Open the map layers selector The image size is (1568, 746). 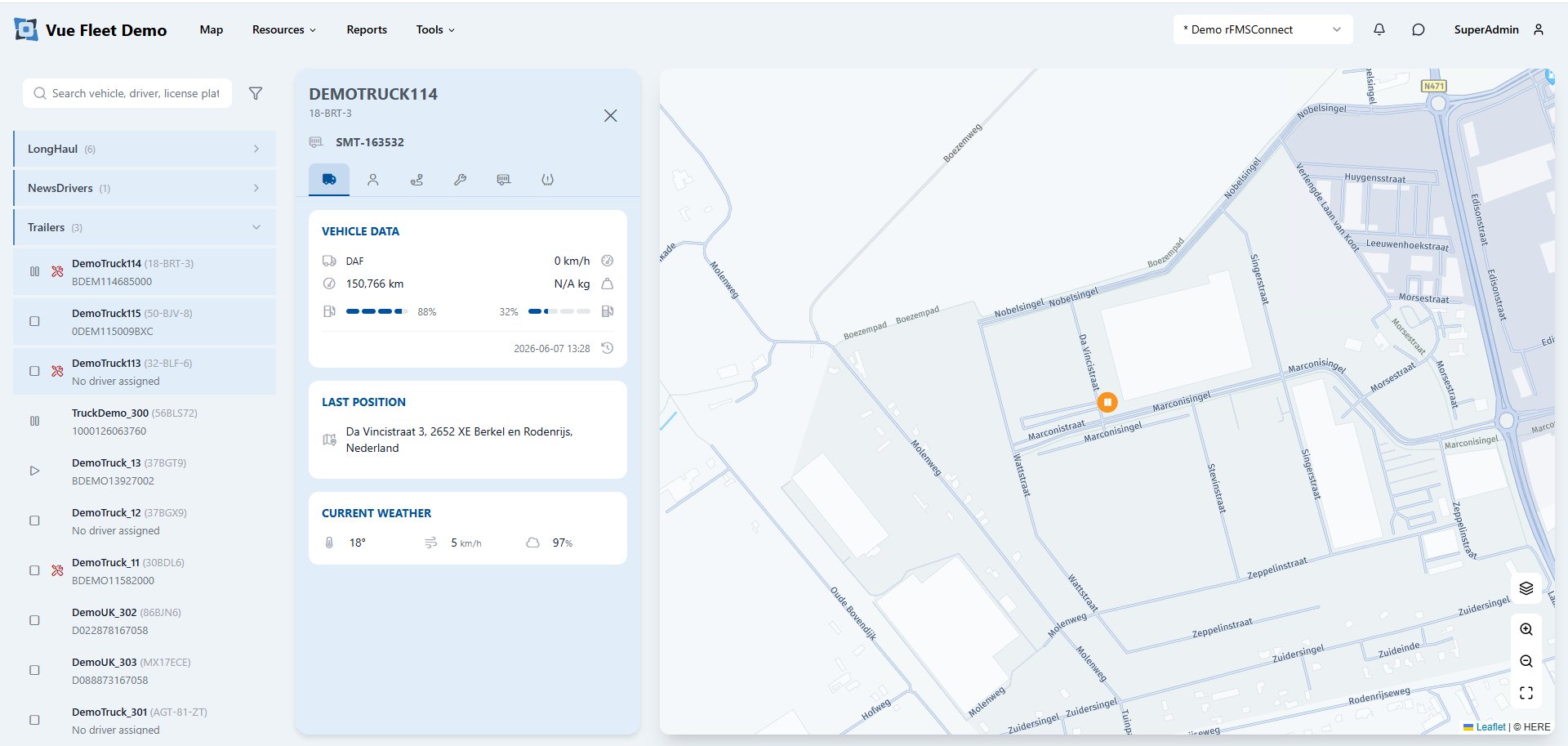tap(1526, 588)
